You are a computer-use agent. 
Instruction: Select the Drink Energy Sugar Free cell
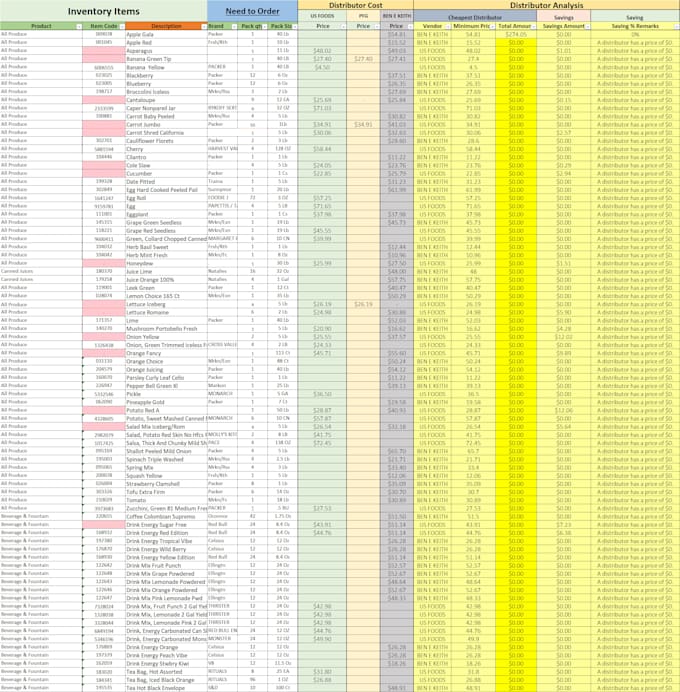pos(166,524)
